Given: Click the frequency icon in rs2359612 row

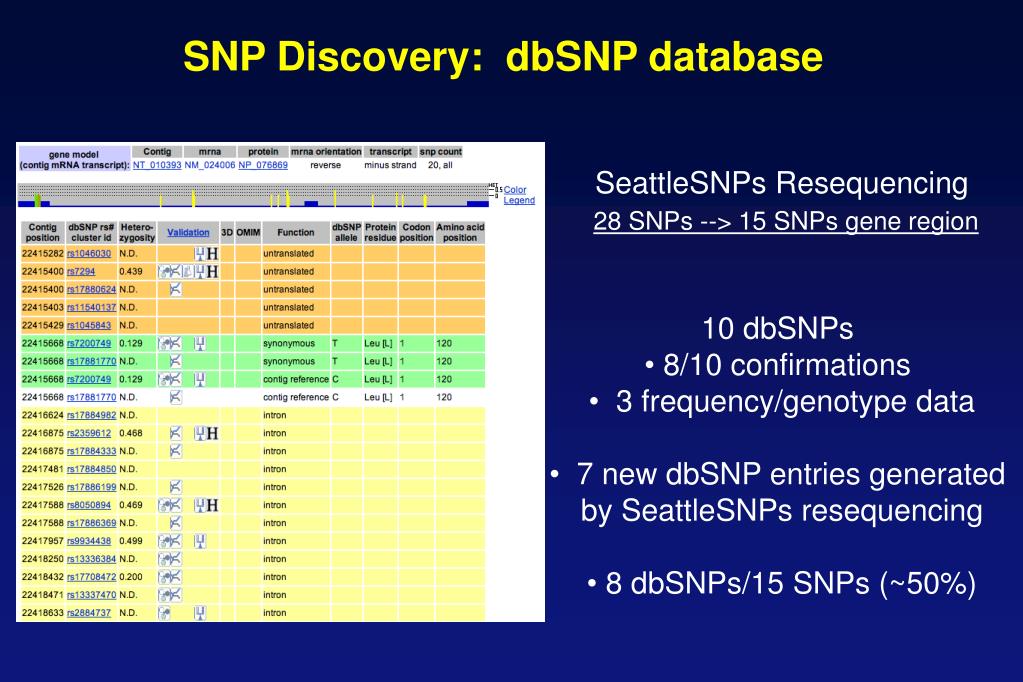Looking at the screenshot, I should point(176,433).
